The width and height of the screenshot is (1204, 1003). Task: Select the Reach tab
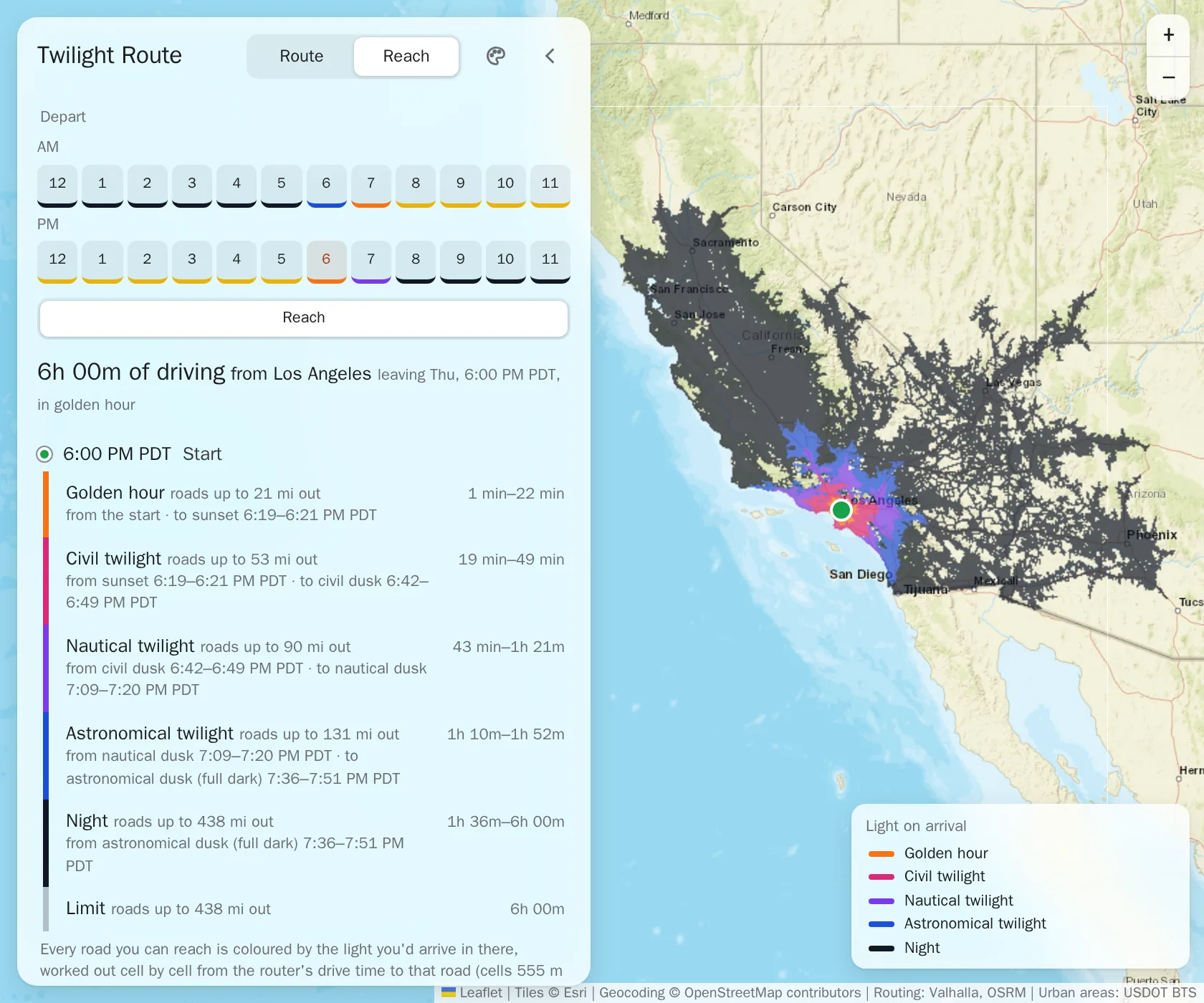pos(406,57)
